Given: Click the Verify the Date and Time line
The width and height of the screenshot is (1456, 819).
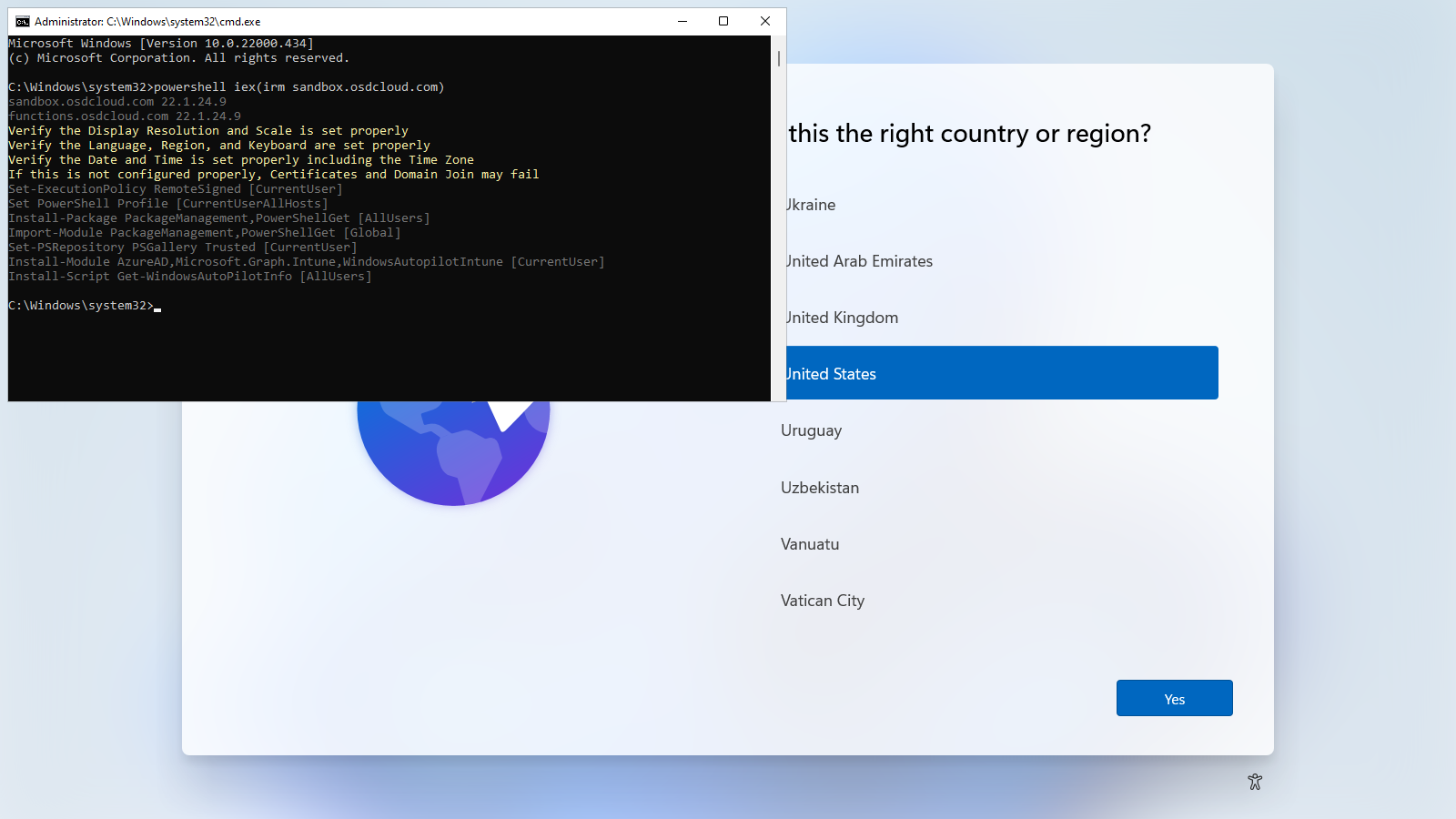Looking at the screenshot, I should click(x=241, y=160).
